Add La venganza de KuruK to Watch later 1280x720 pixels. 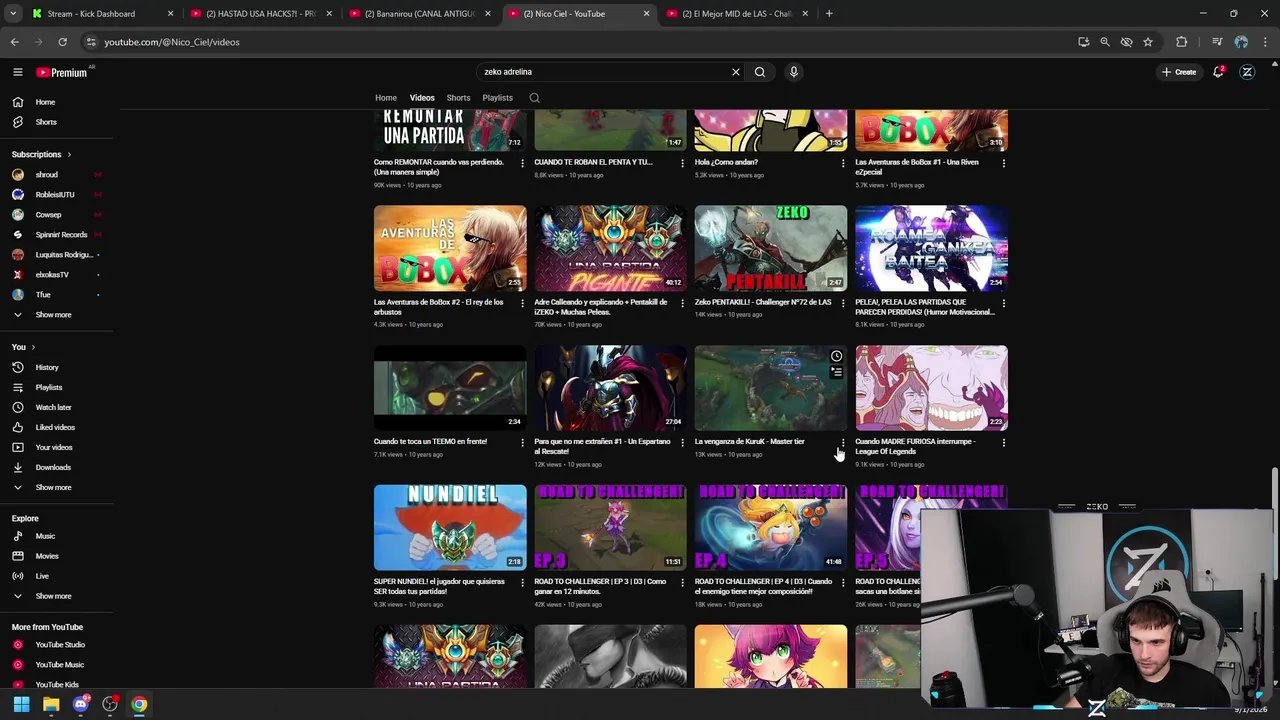click(x=837, y=356)
